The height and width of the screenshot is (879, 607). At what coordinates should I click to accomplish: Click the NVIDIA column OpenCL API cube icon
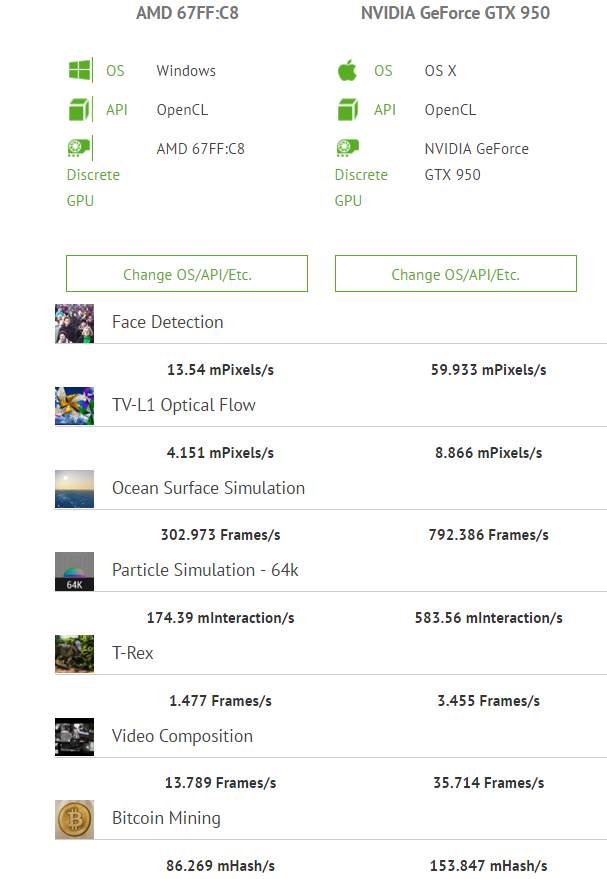347,110
